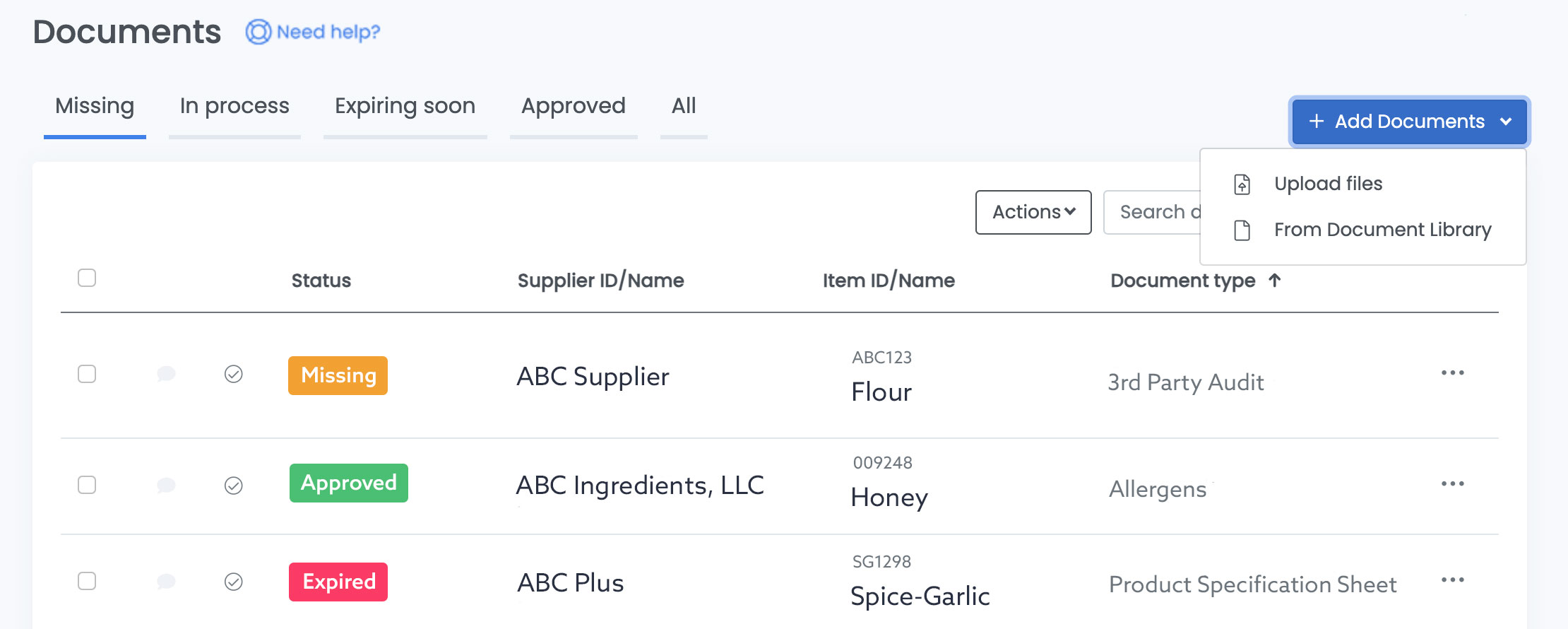Viewport: 1568px width, 629px height.
Task: Check the ABC Ingredients, LLC row checkbox
Action: (86, 485)
